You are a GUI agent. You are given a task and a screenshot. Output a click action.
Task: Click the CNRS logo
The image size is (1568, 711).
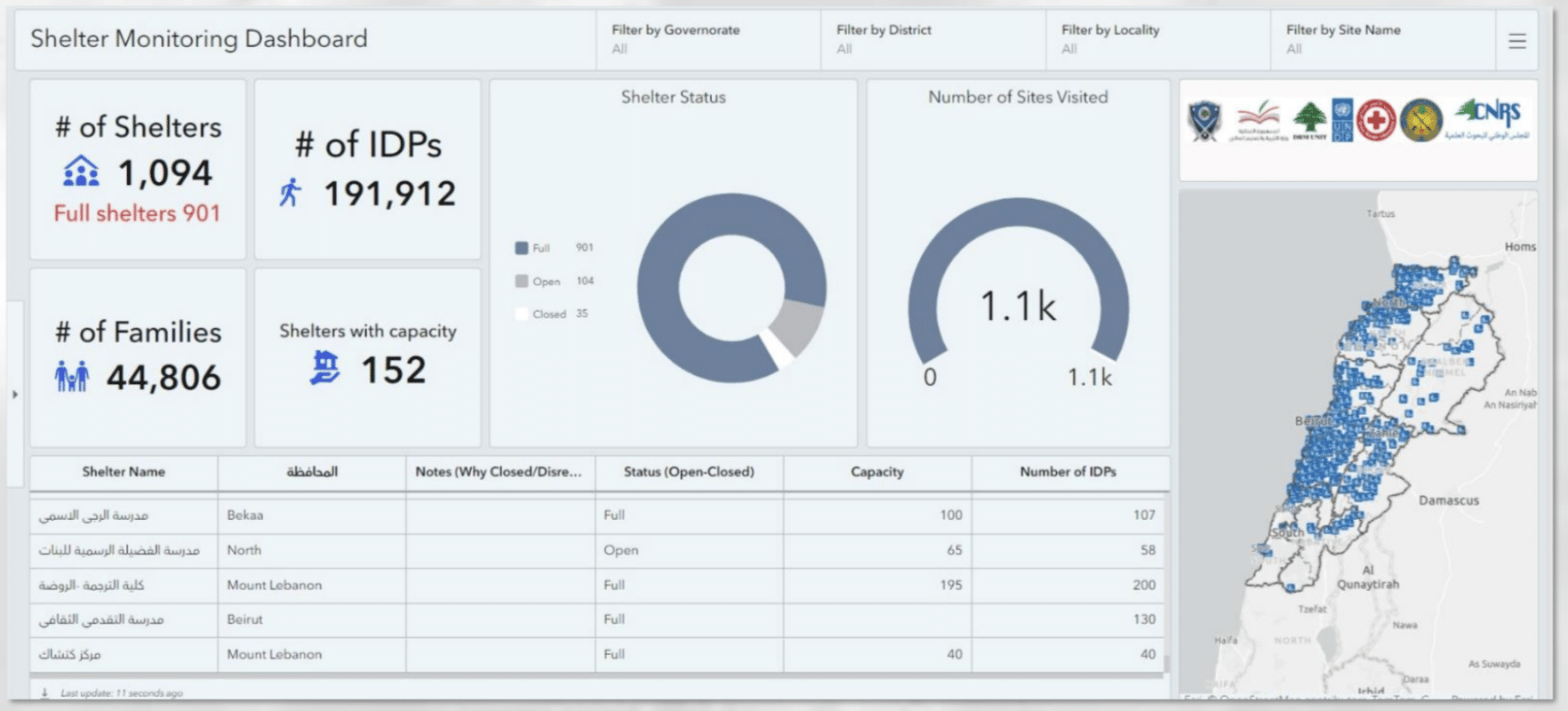pos(1489,120)
